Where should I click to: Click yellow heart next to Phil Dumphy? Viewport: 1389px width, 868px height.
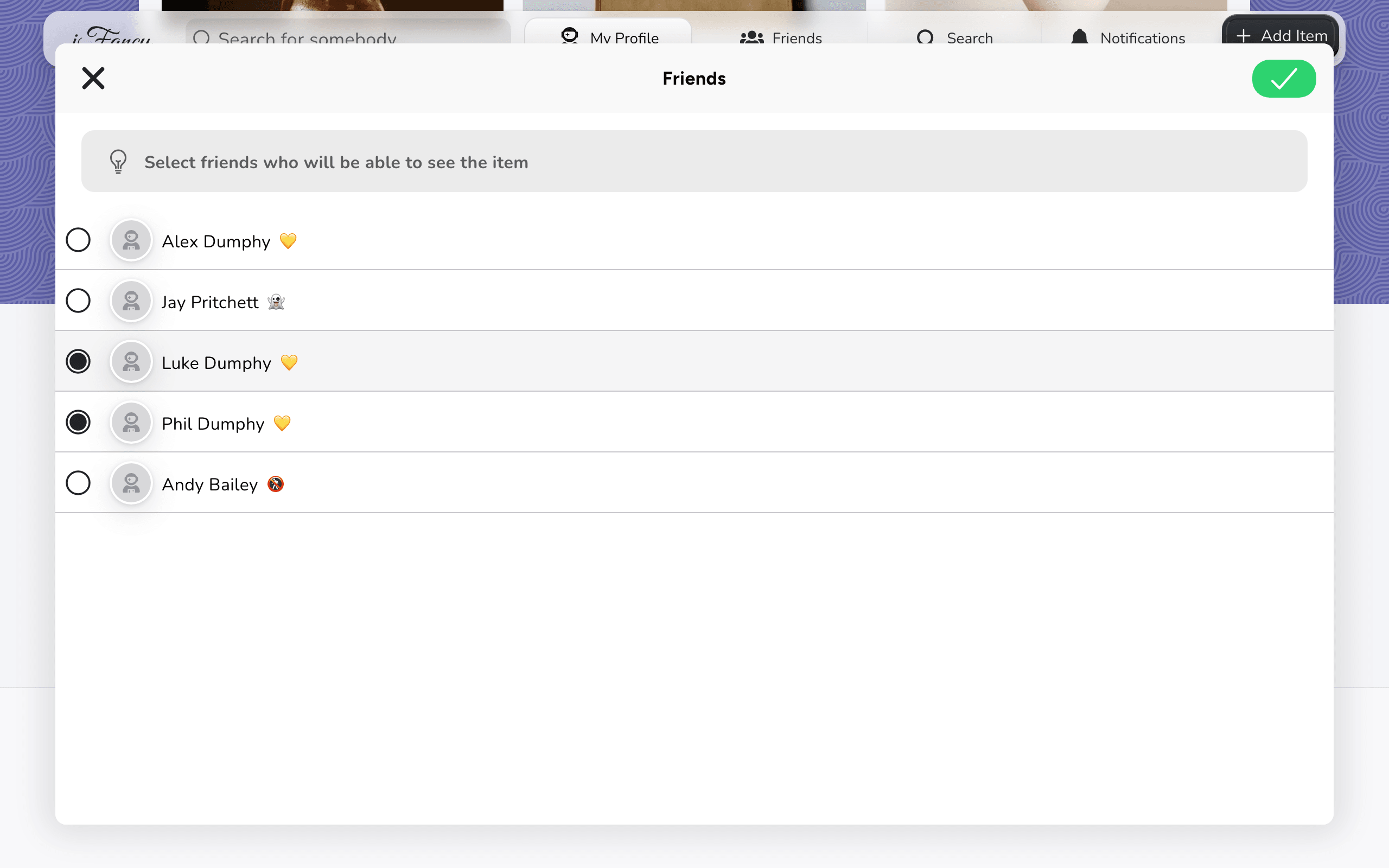point(282,424)
